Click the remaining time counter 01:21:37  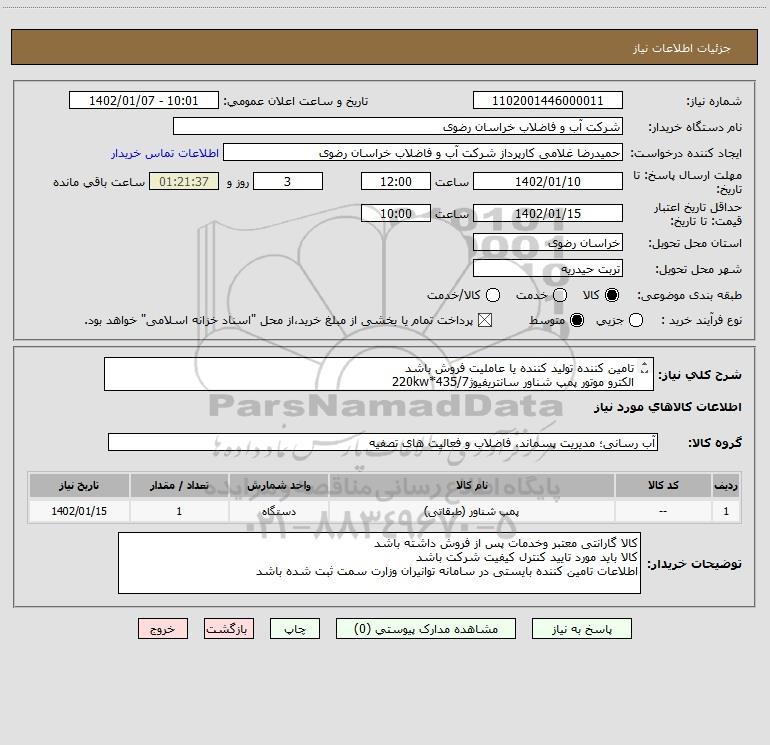(x=184, y=181)
